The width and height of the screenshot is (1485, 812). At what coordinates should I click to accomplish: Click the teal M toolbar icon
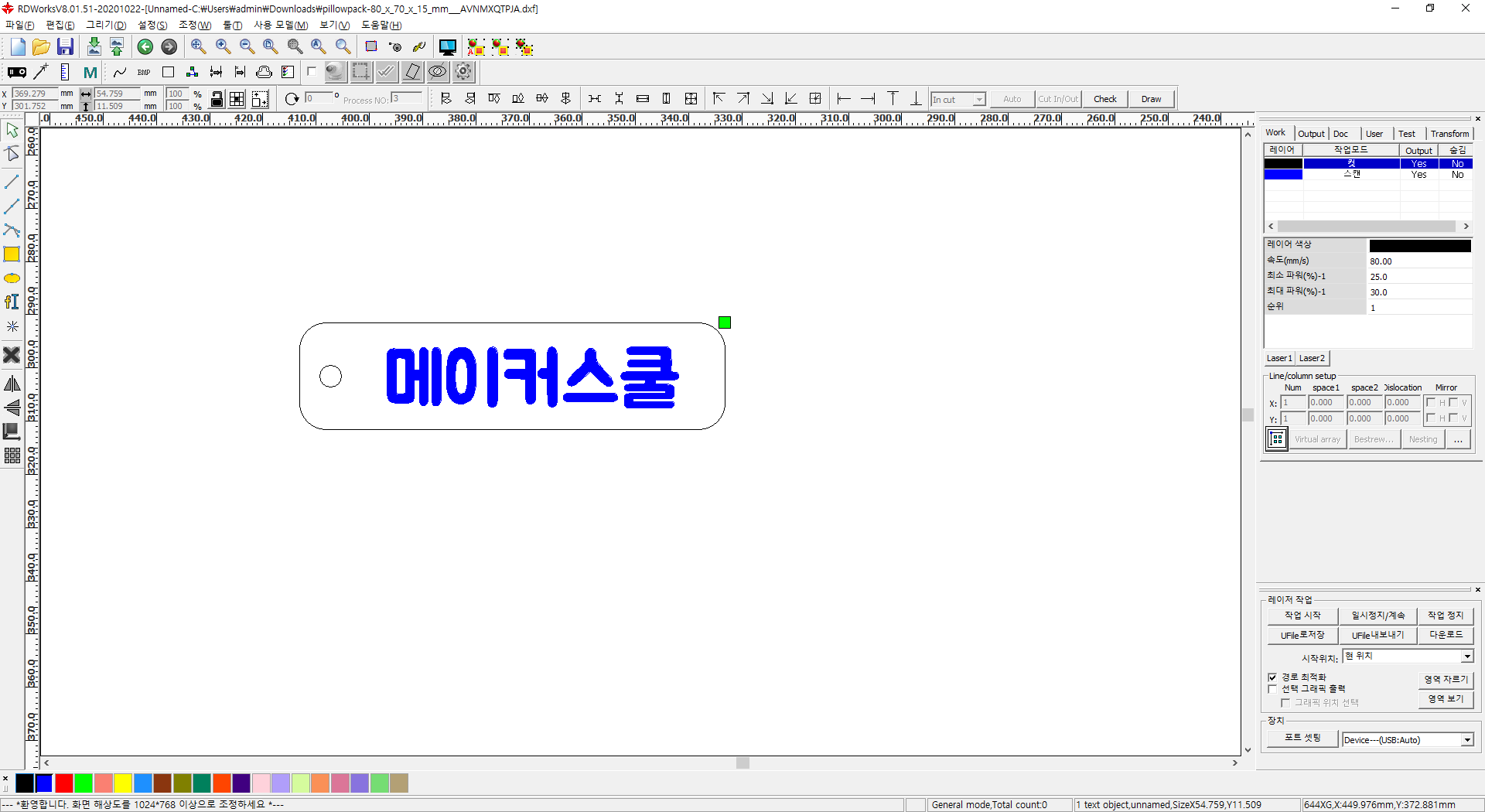click(90, 72)
